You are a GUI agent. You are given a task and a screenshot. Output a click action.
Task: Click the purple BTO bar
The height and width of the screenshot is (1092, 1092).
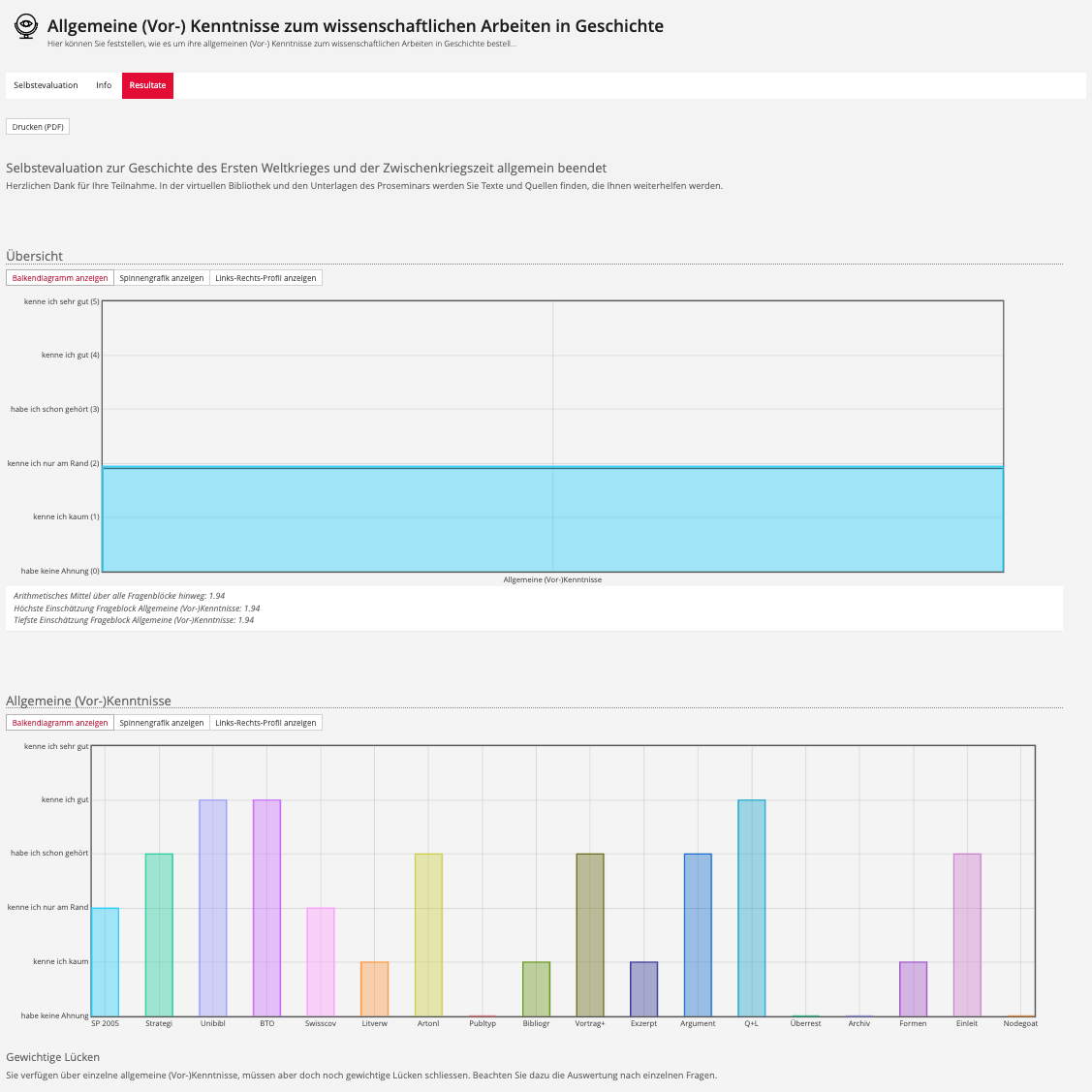tap(267, 908)
